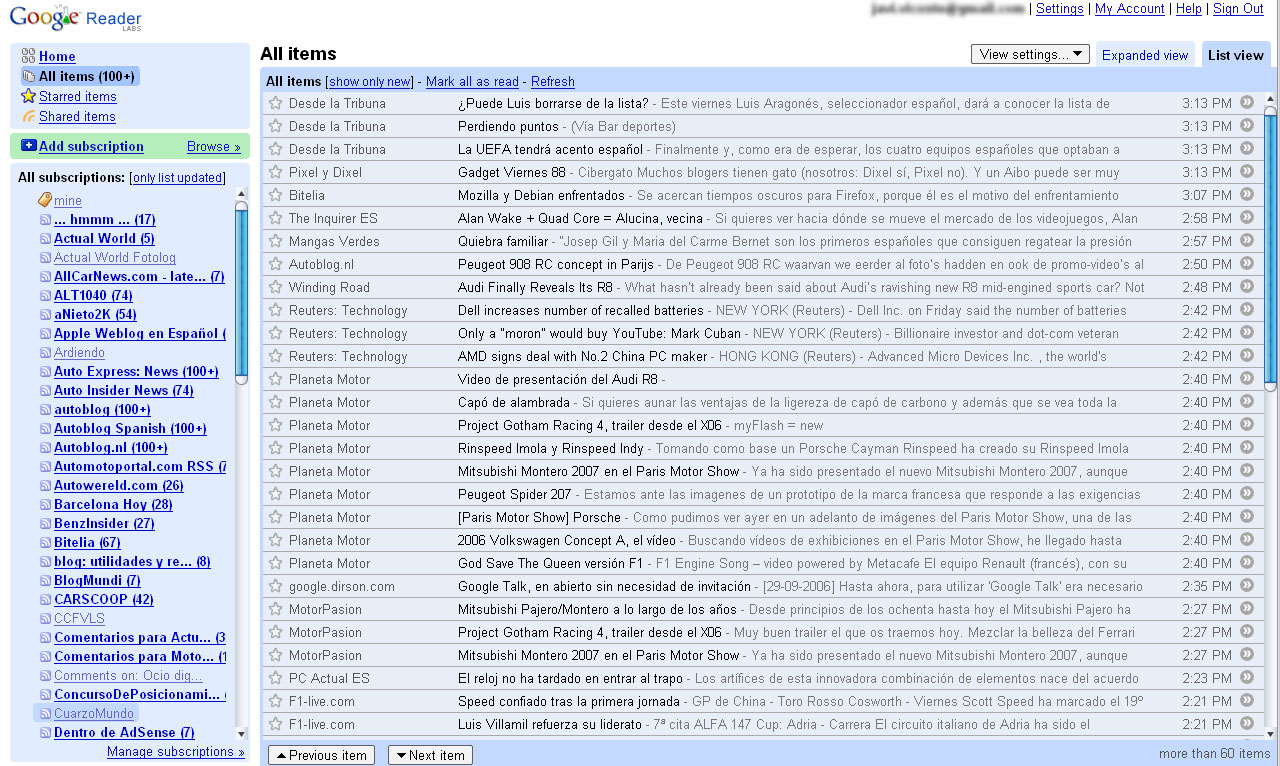
Task: Click 'only list updated' link
Action: (x=177, y=178)
